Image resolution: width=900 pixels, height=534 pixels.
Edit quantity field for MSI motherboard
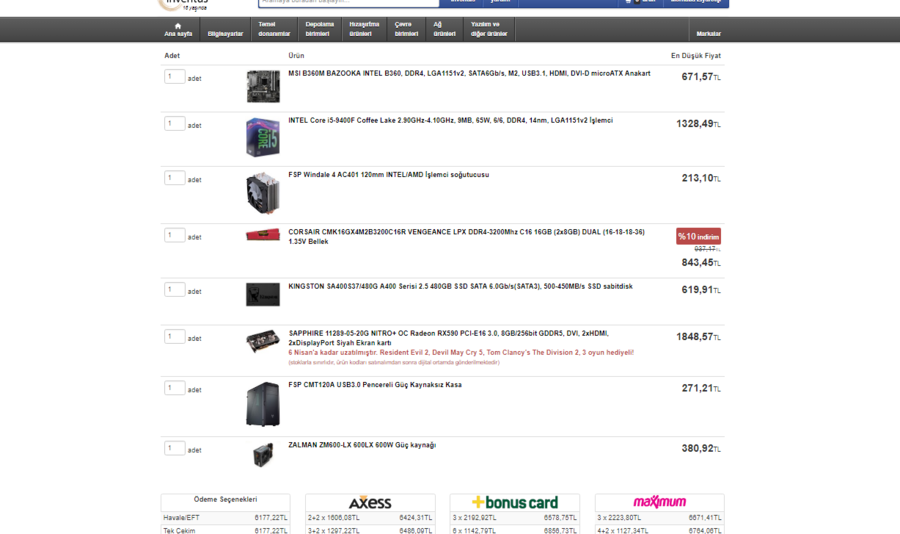174,76
